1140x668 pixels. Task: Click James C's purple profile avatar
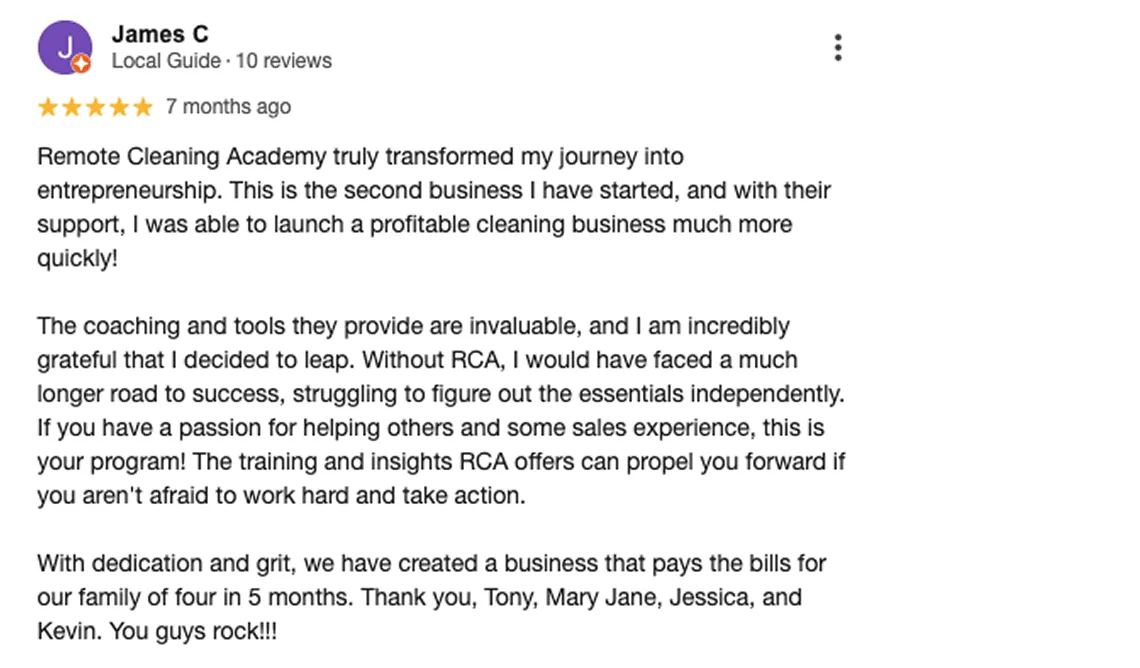click(64, 47)
